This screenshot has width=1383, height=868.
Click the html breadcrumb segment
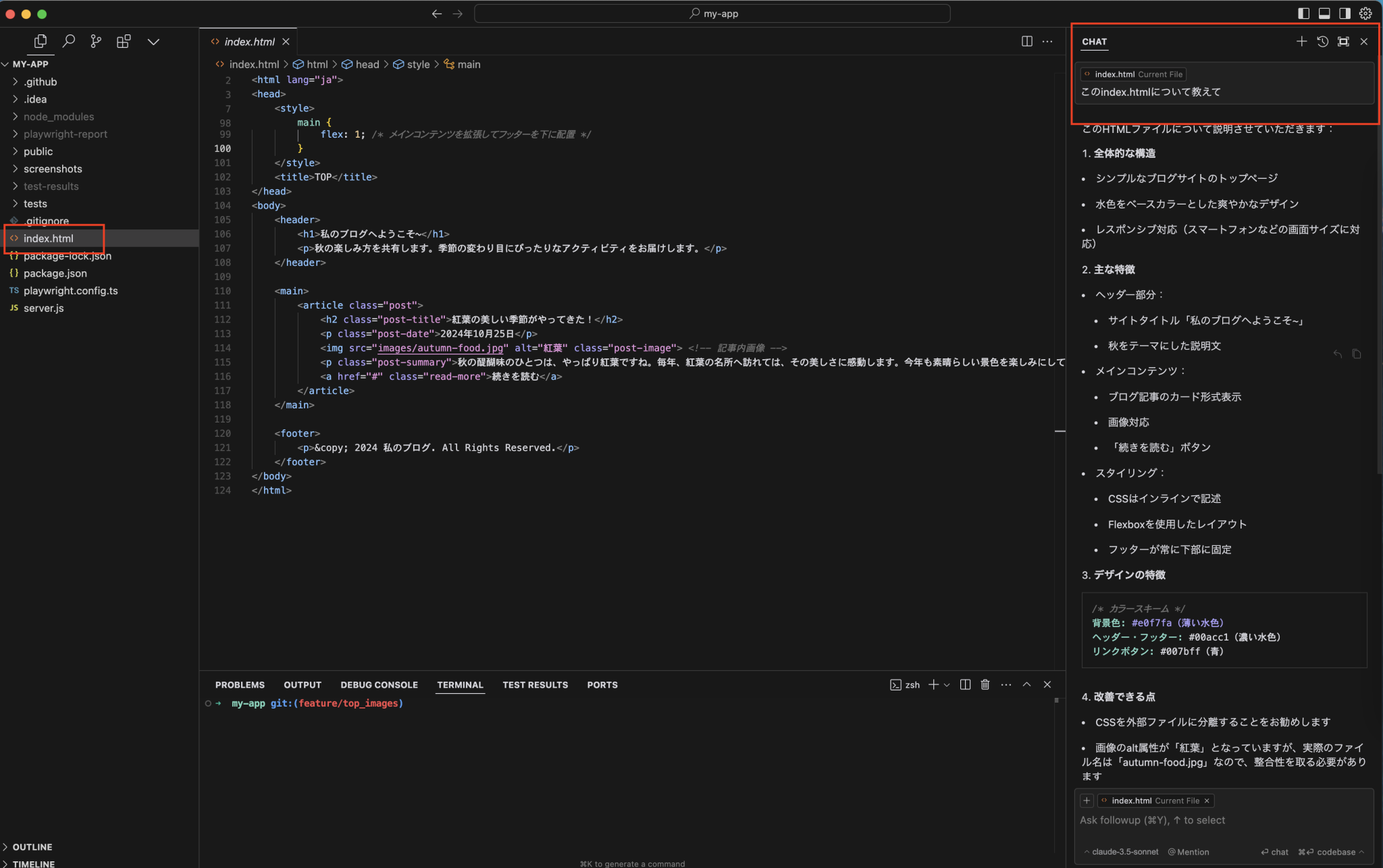[311, 65]
